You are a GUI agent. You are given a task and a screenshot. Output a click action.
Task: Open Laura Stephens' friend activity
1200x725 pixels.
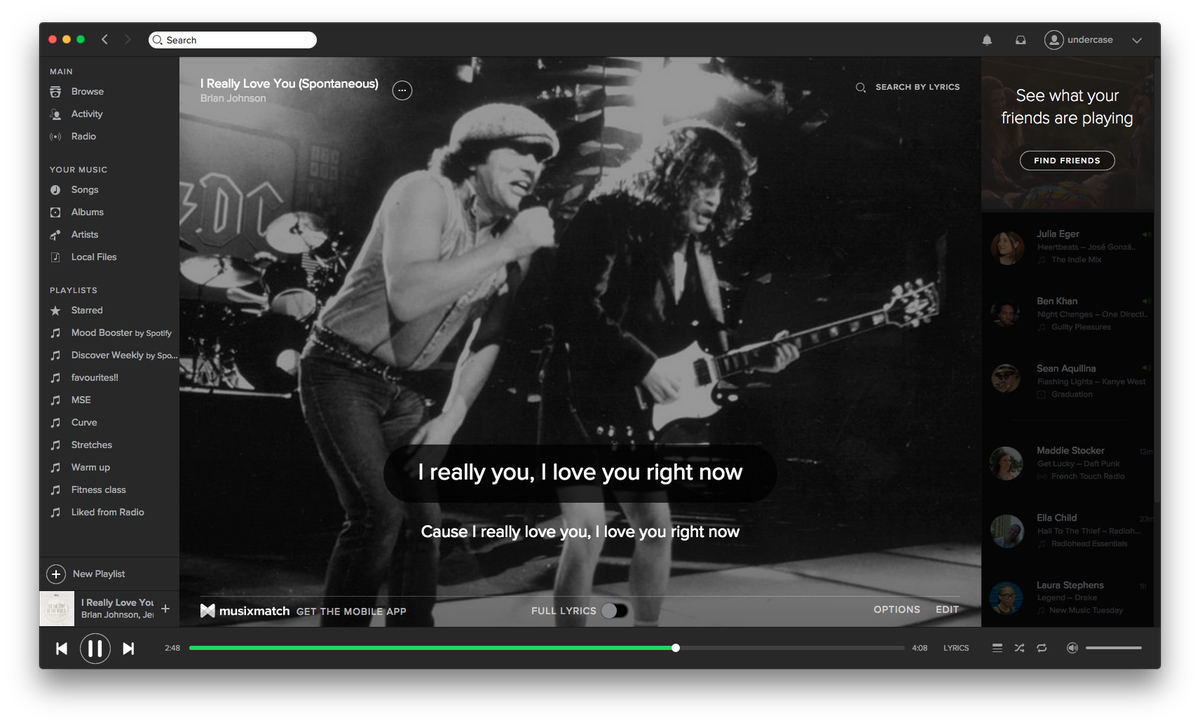[1067, 597]
